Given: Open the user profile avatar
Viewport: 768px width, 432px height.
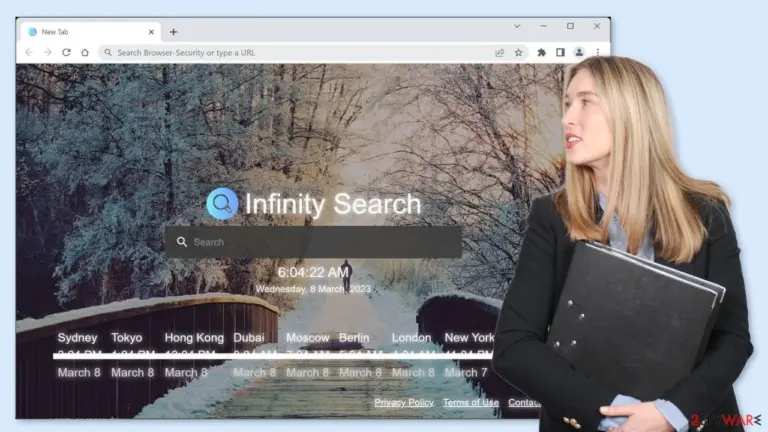Looking at the screenshot, I should [x=579, y=52].
